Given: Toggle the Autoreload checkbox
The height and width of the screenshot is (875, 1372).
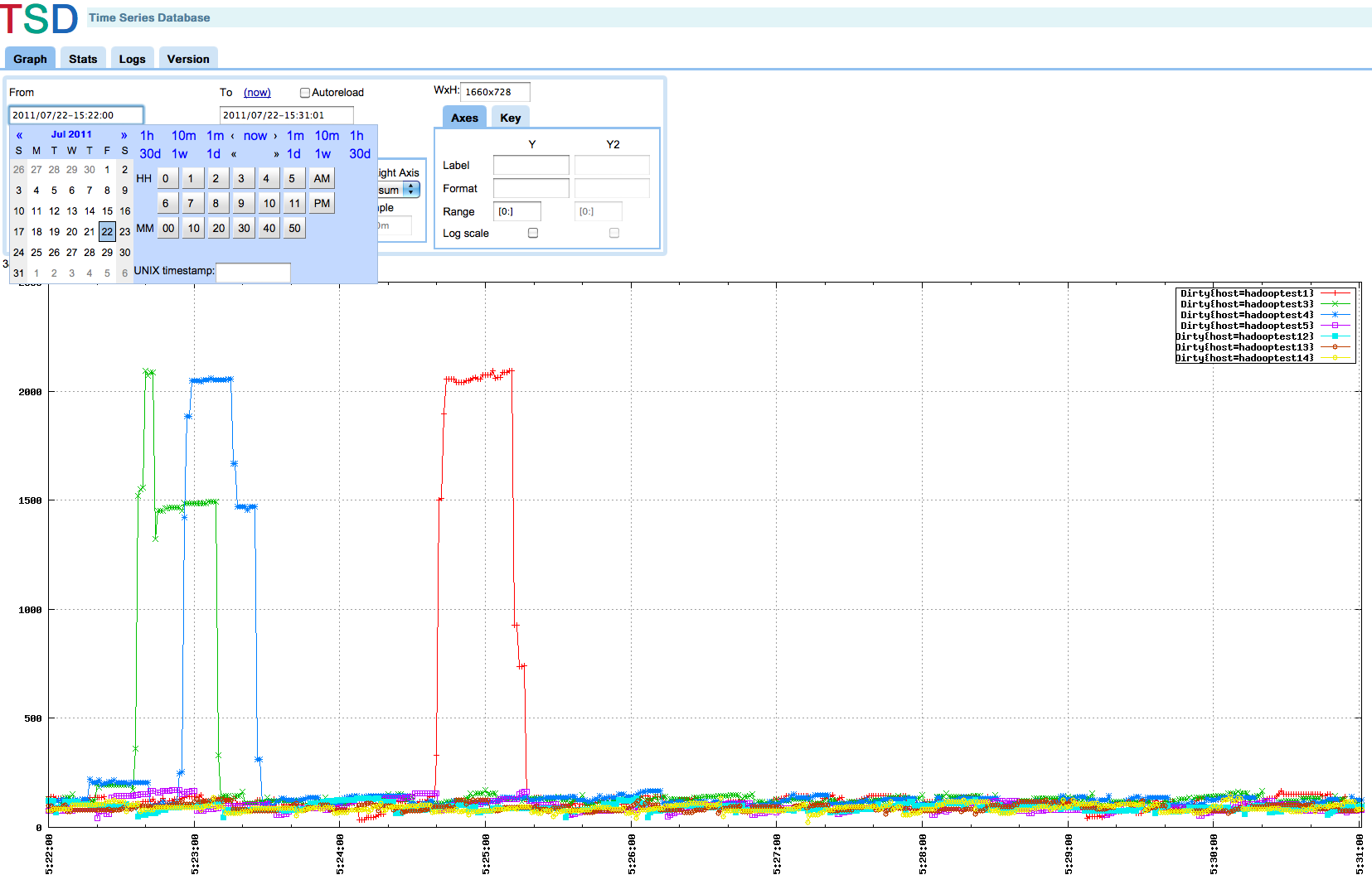Looking at the screenshot, I should coord(304,93).
